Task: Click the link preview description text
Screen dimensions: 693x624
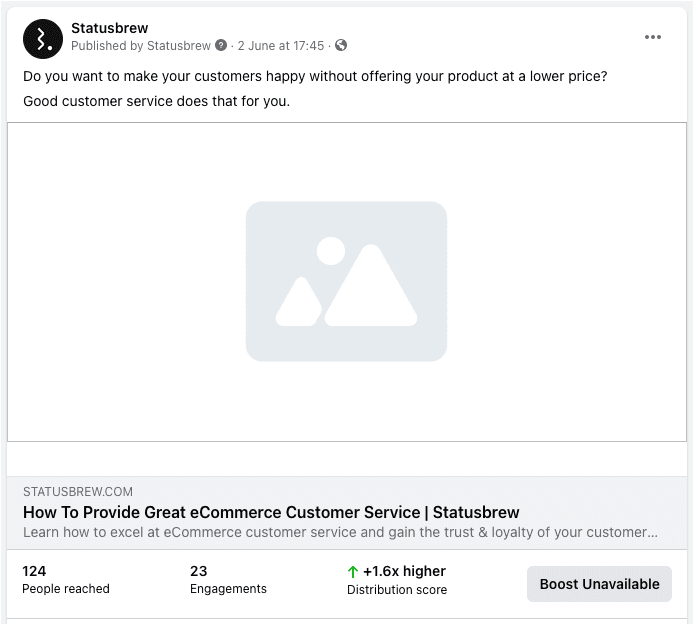Action: tap(340, 532)
